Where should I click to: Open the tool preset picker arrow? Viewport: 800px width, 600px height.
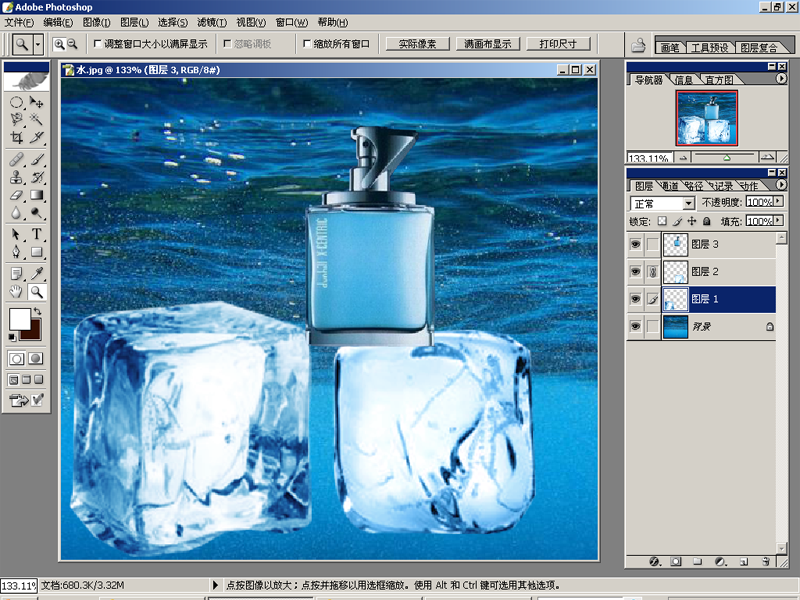coord(38,45)
